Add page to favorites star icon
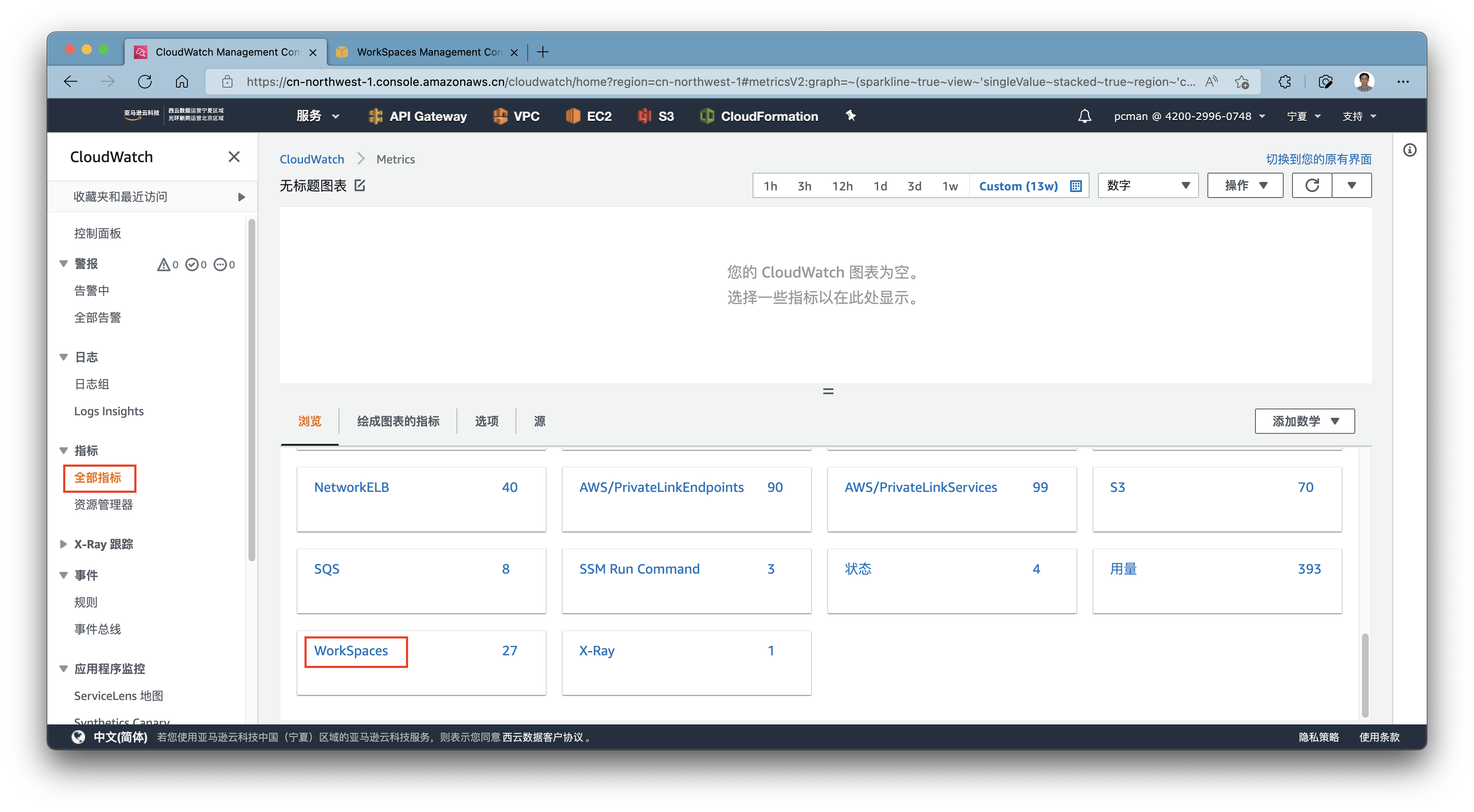The image size is (1474, 812). click(1242, 82)
